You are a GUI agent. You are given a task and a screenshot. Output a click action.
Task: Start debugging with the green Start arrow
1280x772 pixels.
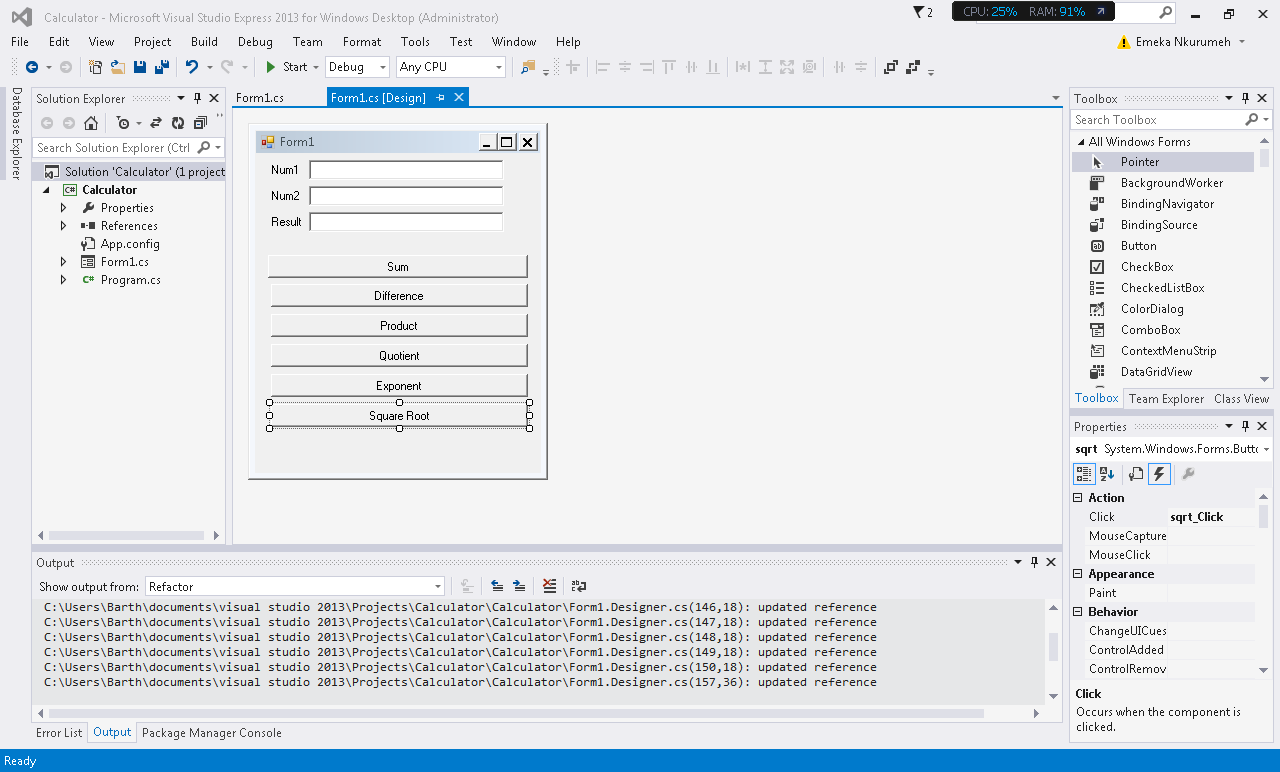pos(286,67)
